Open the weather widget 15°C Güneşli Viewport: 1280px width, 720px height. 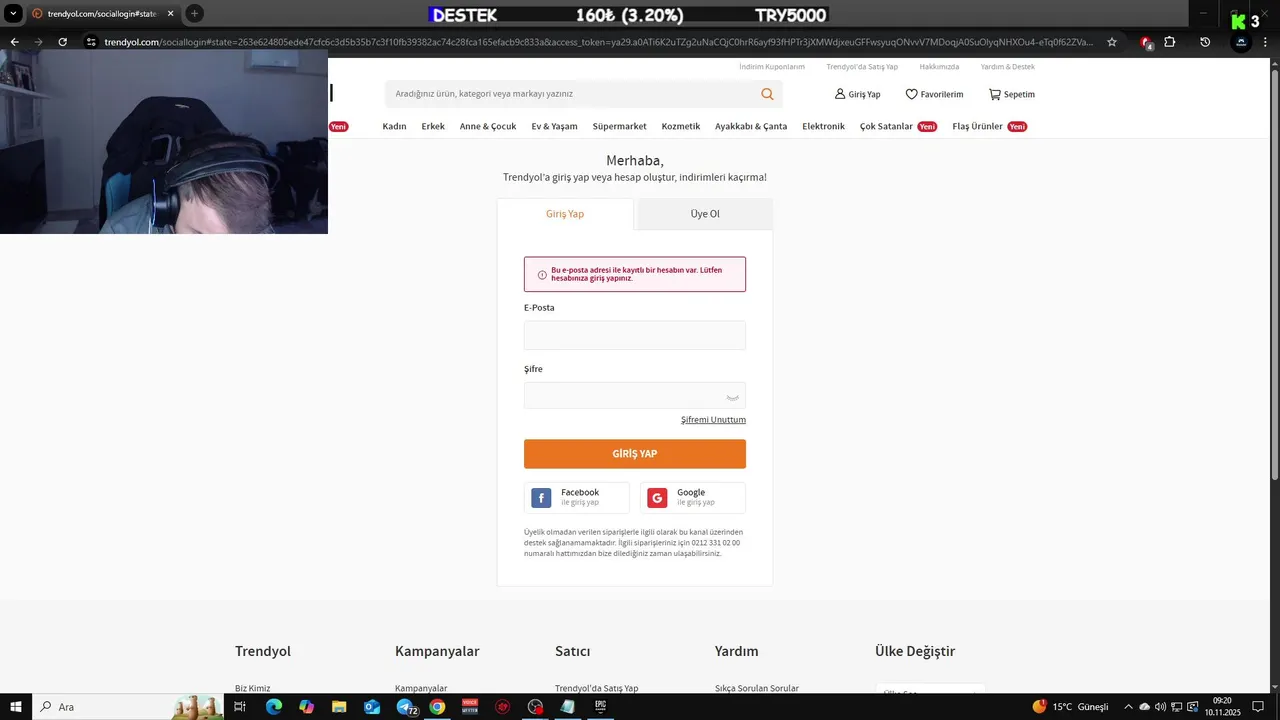(x=1071, y=707)
